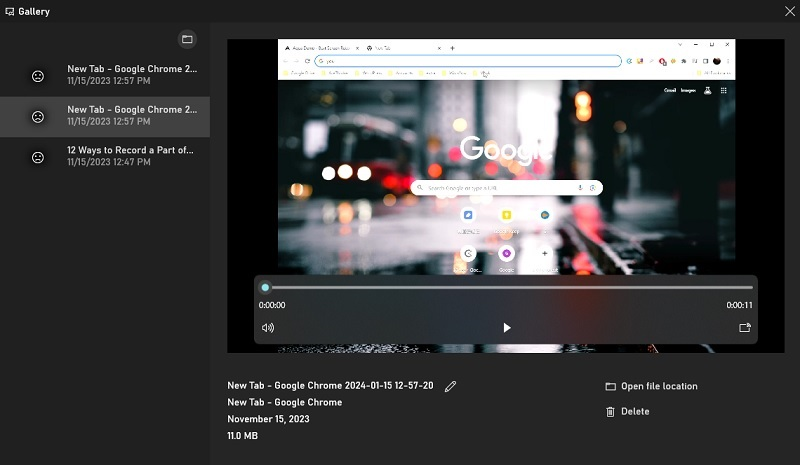Image resolution: width=800 pixels, height=465 pixels.
Task: Play the selected video recording
Action: 507,328
